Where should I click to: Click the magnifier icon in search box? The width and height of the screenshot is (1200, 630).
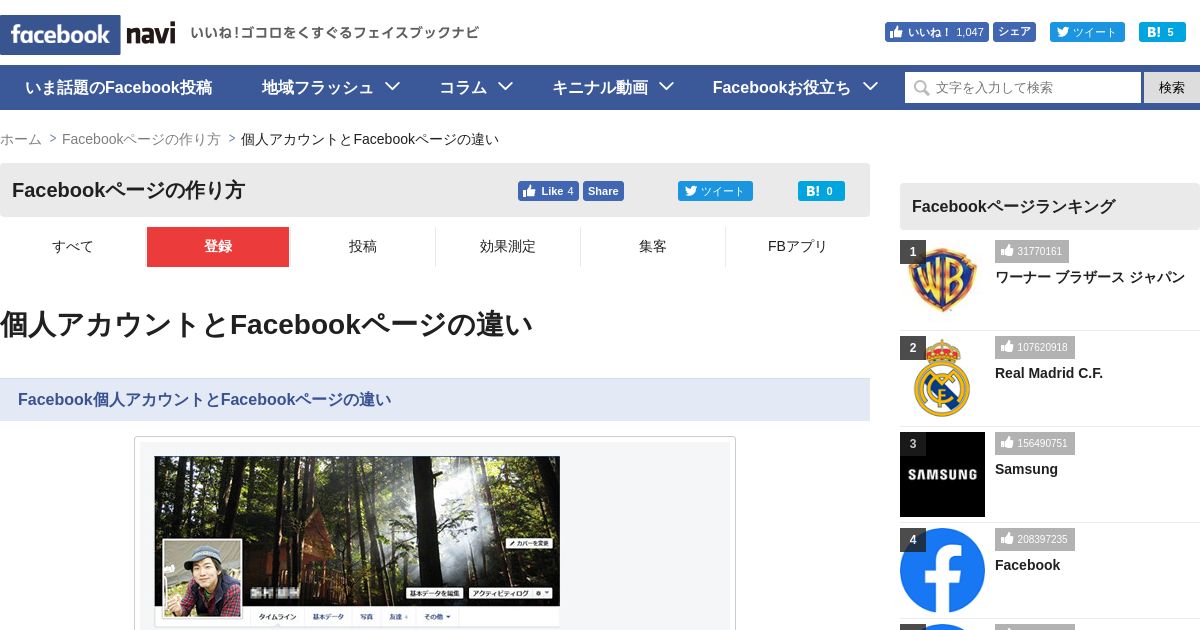click(921, 88)
